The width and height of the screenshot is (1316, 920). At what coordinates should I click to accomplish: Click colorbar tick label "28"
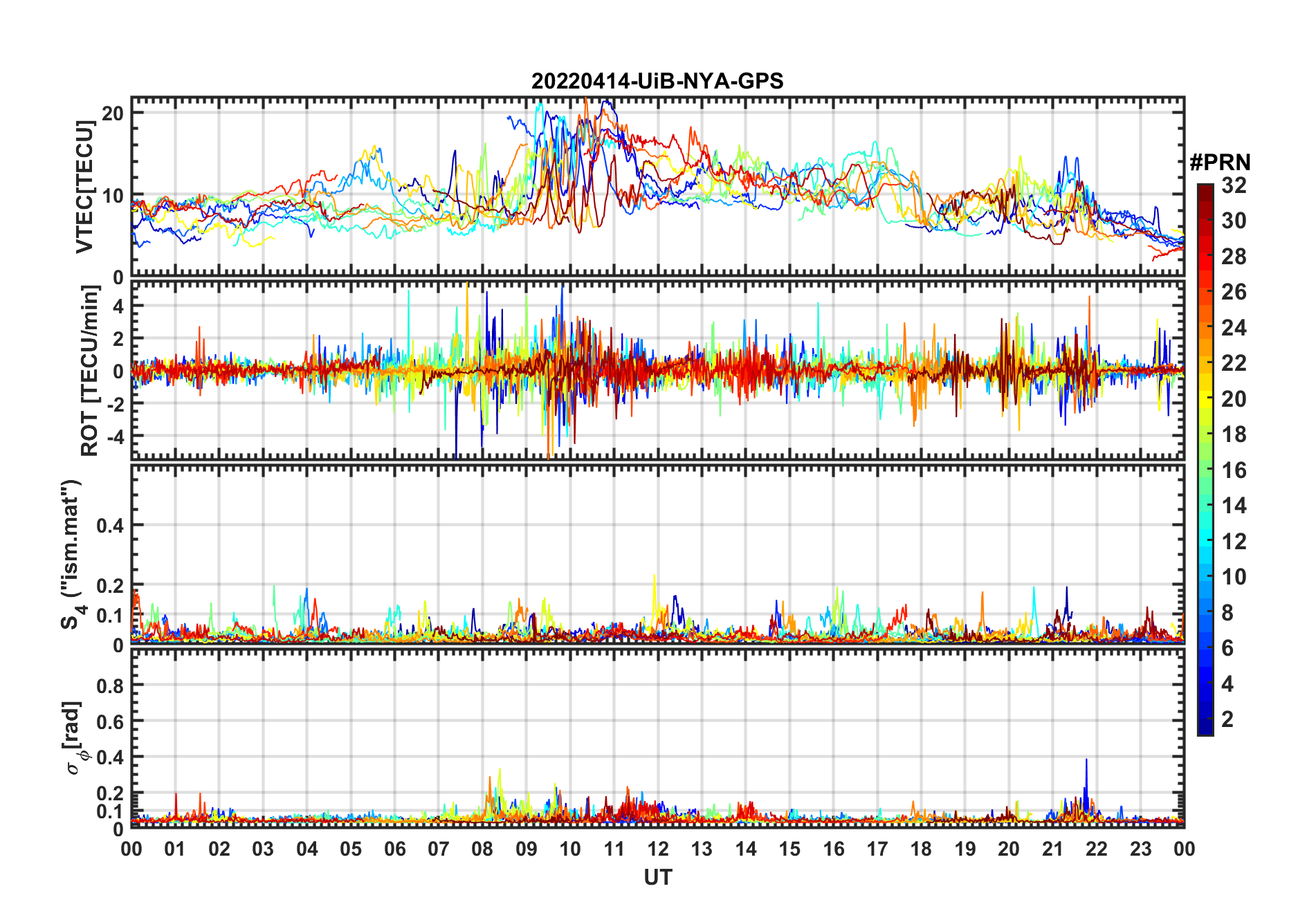coord(1234,256)
